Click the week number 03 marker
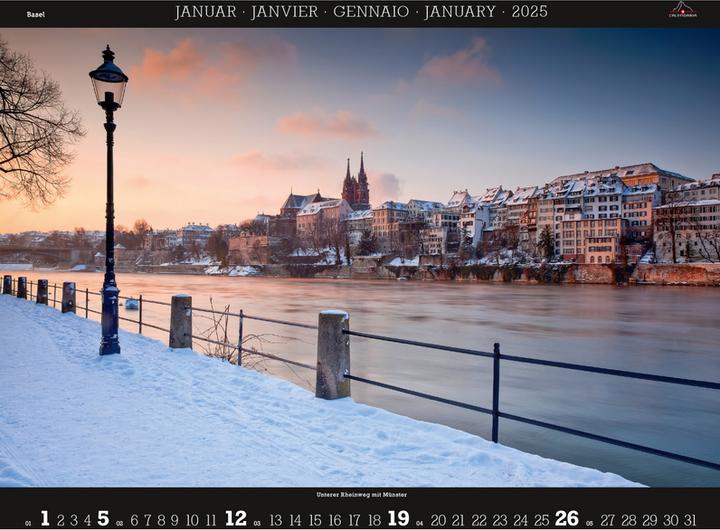Viewport: 720px width, 530px height. 257,524
